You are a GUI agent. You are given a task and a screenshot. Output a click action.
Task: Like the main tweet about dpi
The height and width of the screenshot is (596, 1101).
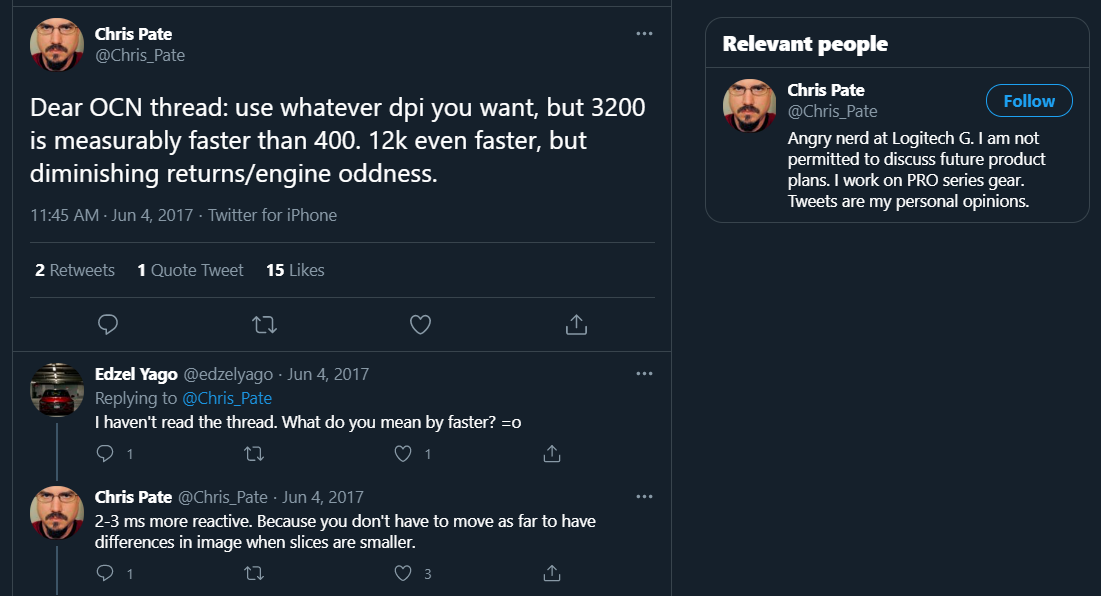(x=421, y=324)
